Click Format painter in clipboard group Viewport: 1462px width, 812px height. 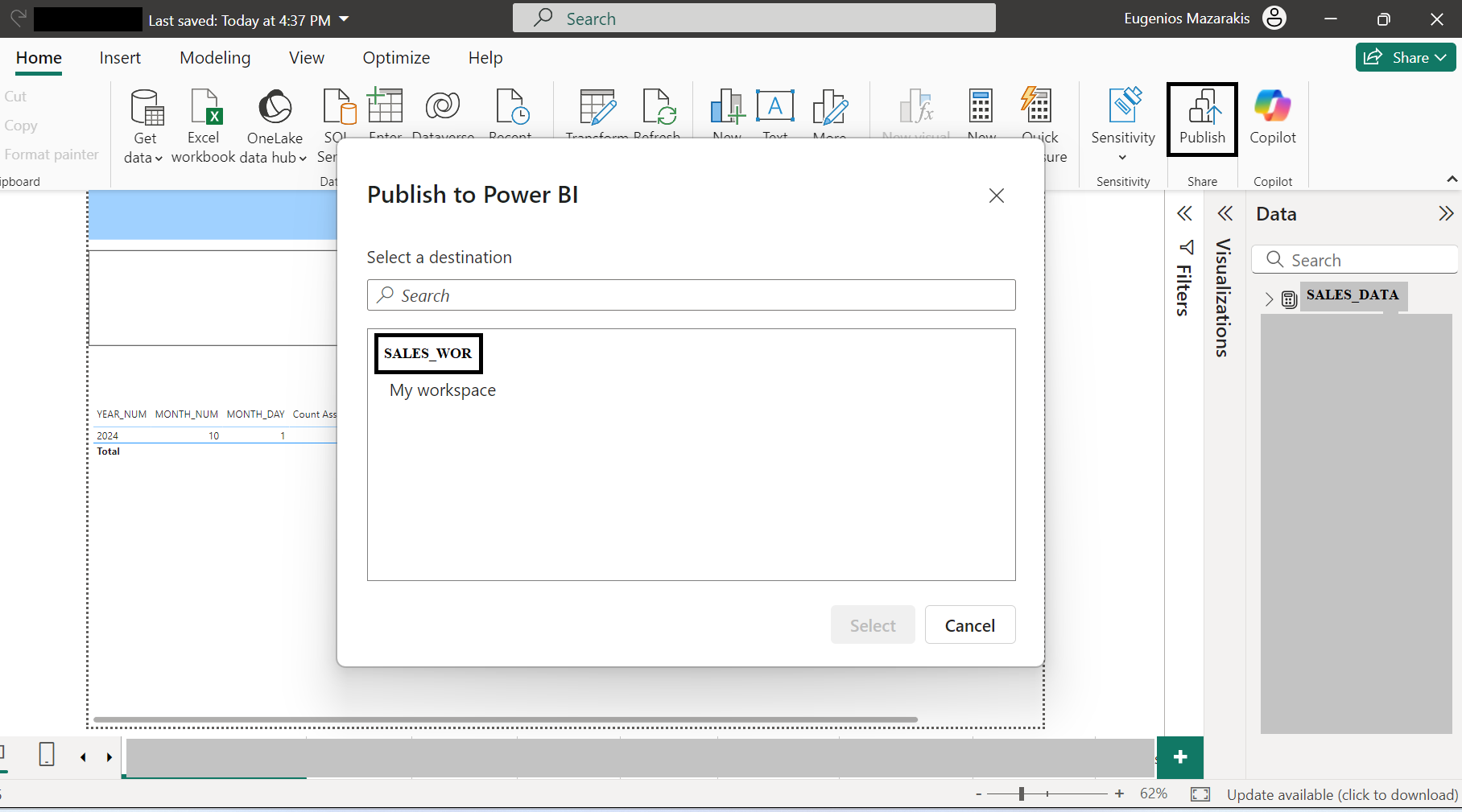tap(52, 155)
